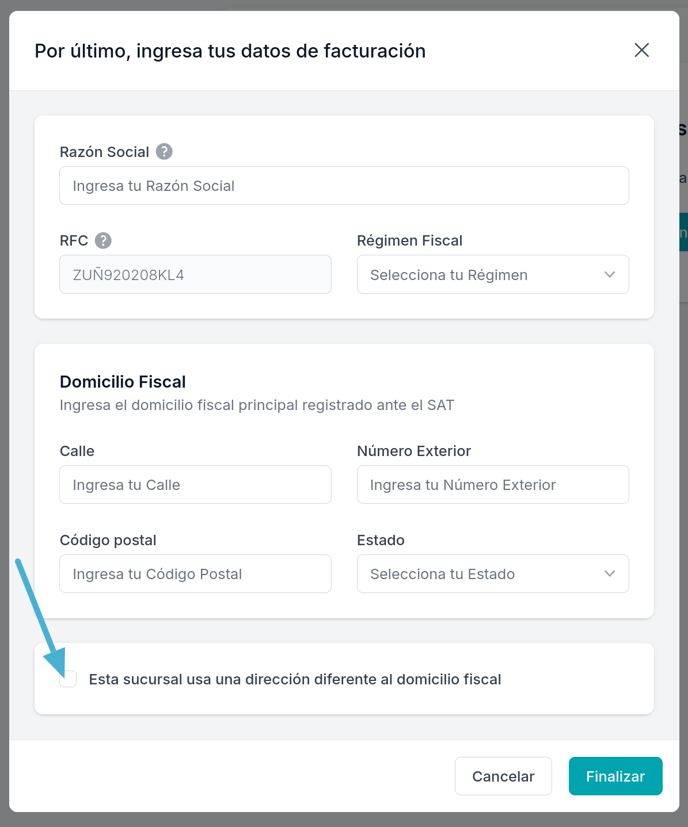Screen dimensions: 688x827
Task: Tick the different branch address checkbox
Action: (68, 679)
